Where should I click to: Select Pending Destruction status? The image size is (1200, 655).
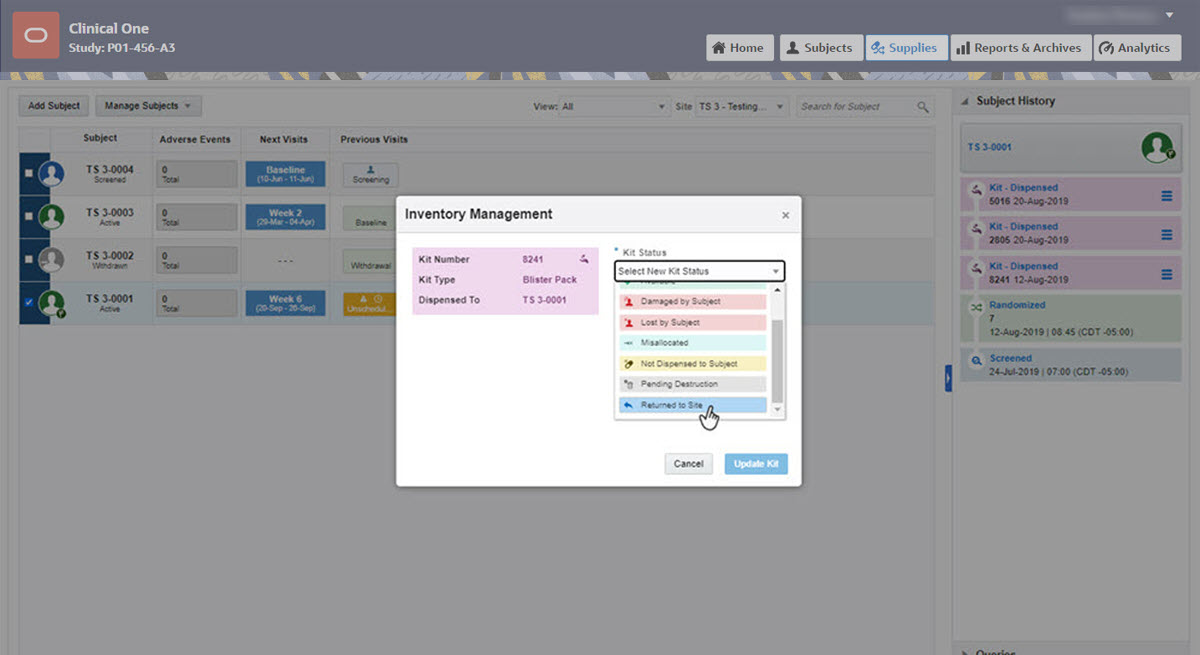(692, 384)
